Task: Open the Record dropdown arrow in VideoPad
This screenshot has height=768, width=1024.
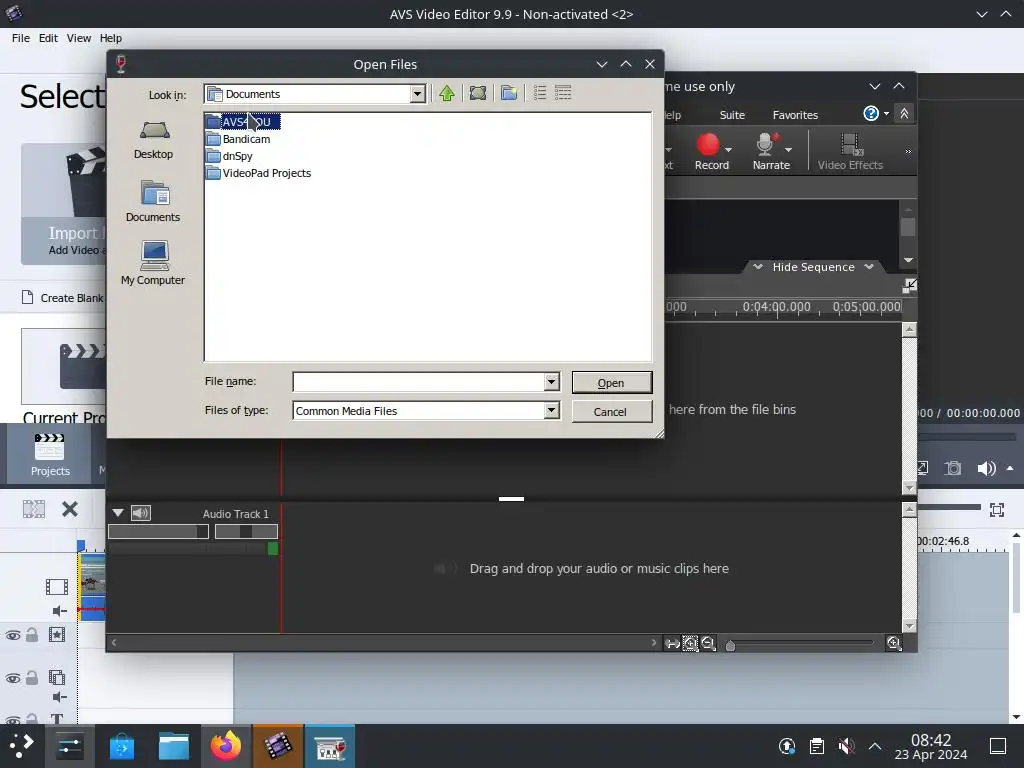Action: point(728,150)
